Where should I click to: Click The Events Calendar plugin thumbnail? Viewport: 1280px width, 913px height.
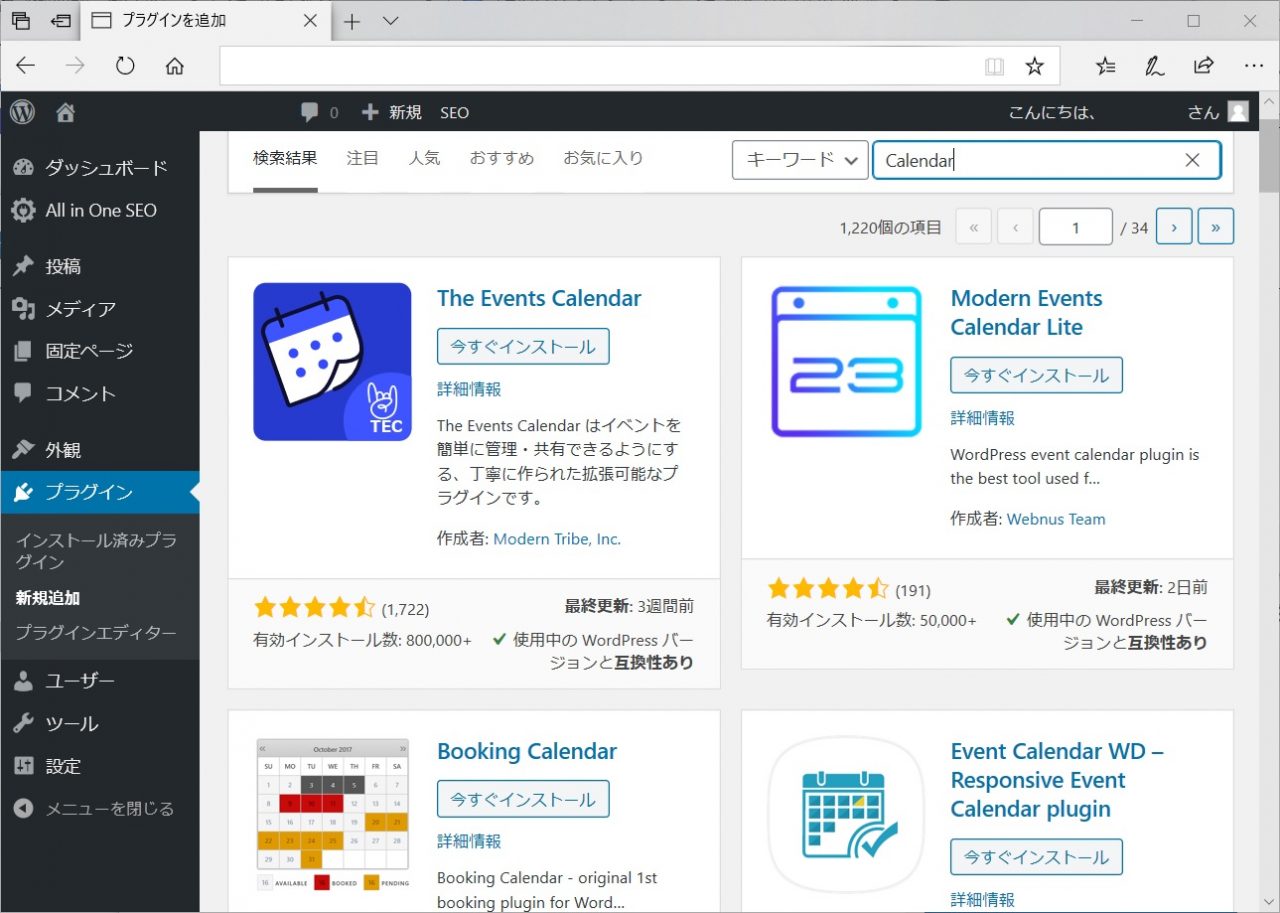click(x=332, y=362)
